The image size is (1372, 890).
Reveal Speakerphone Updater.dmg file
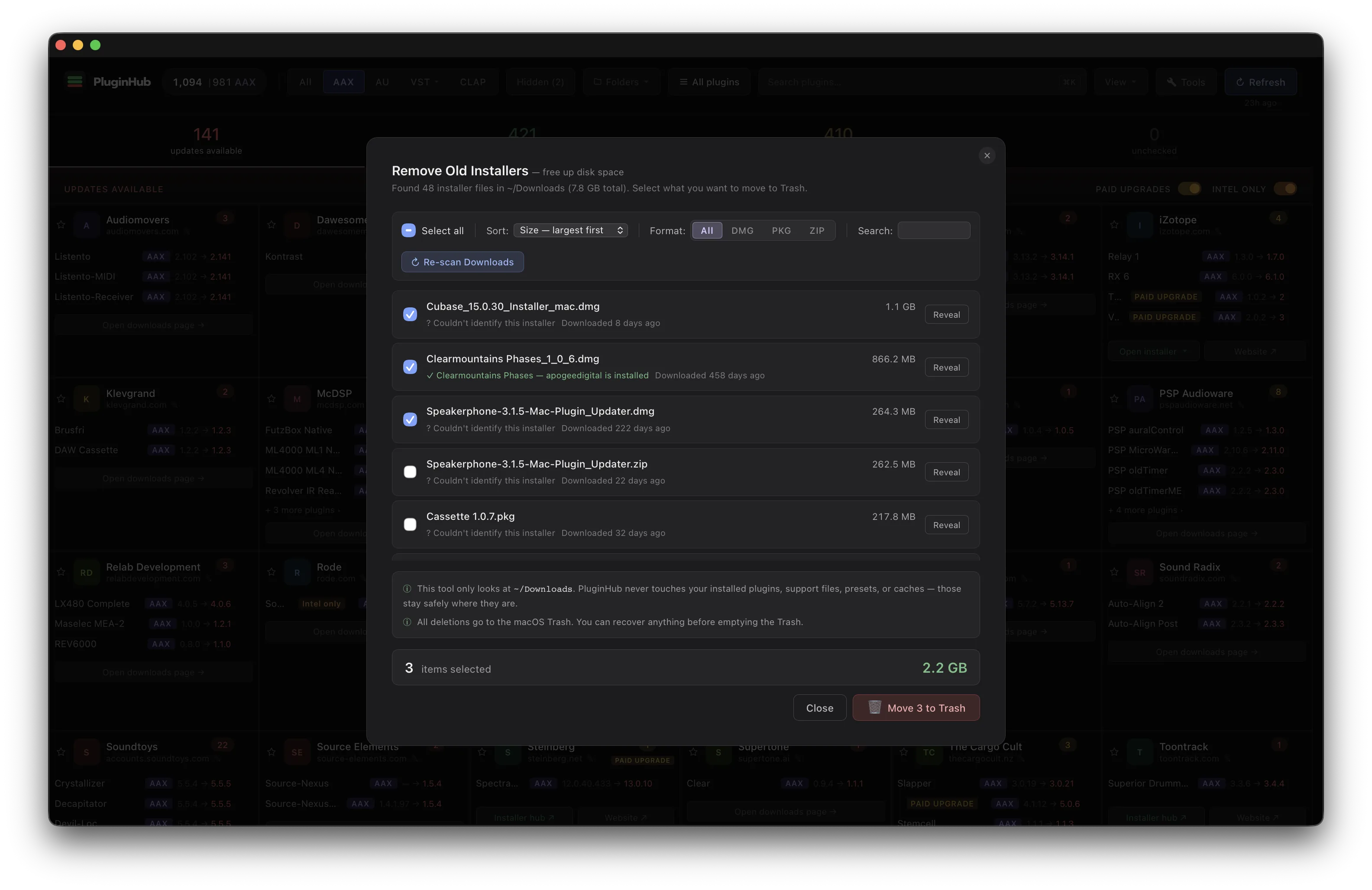(x=946, y=420)
